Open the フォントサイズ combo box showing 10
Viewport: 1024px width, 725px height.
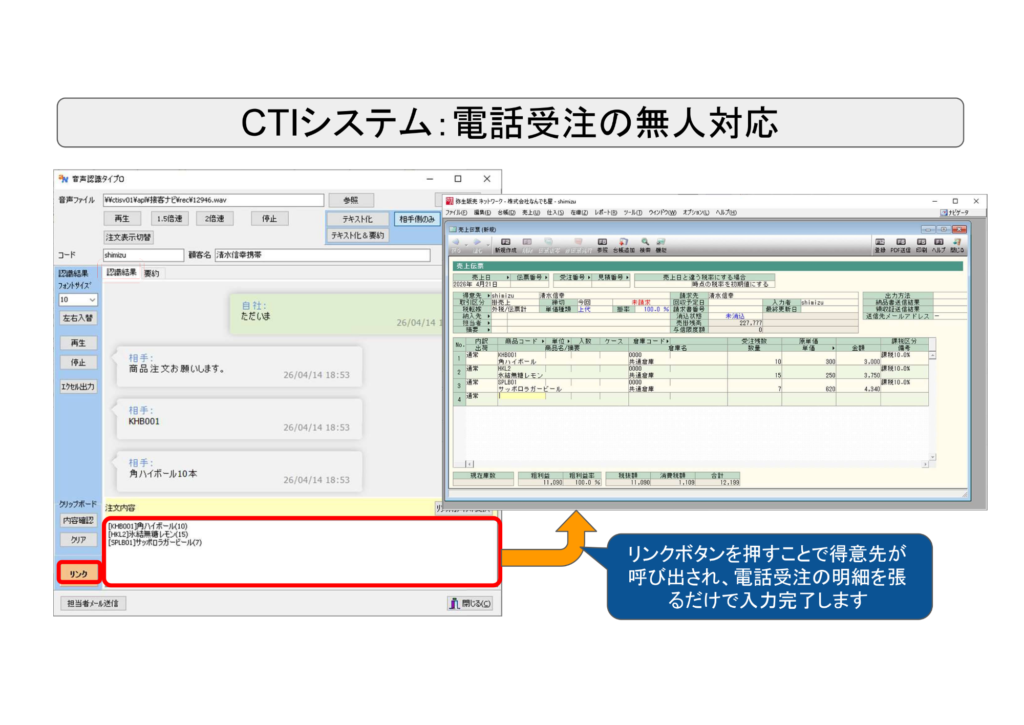pyautogui.click(x=78, y=299)
